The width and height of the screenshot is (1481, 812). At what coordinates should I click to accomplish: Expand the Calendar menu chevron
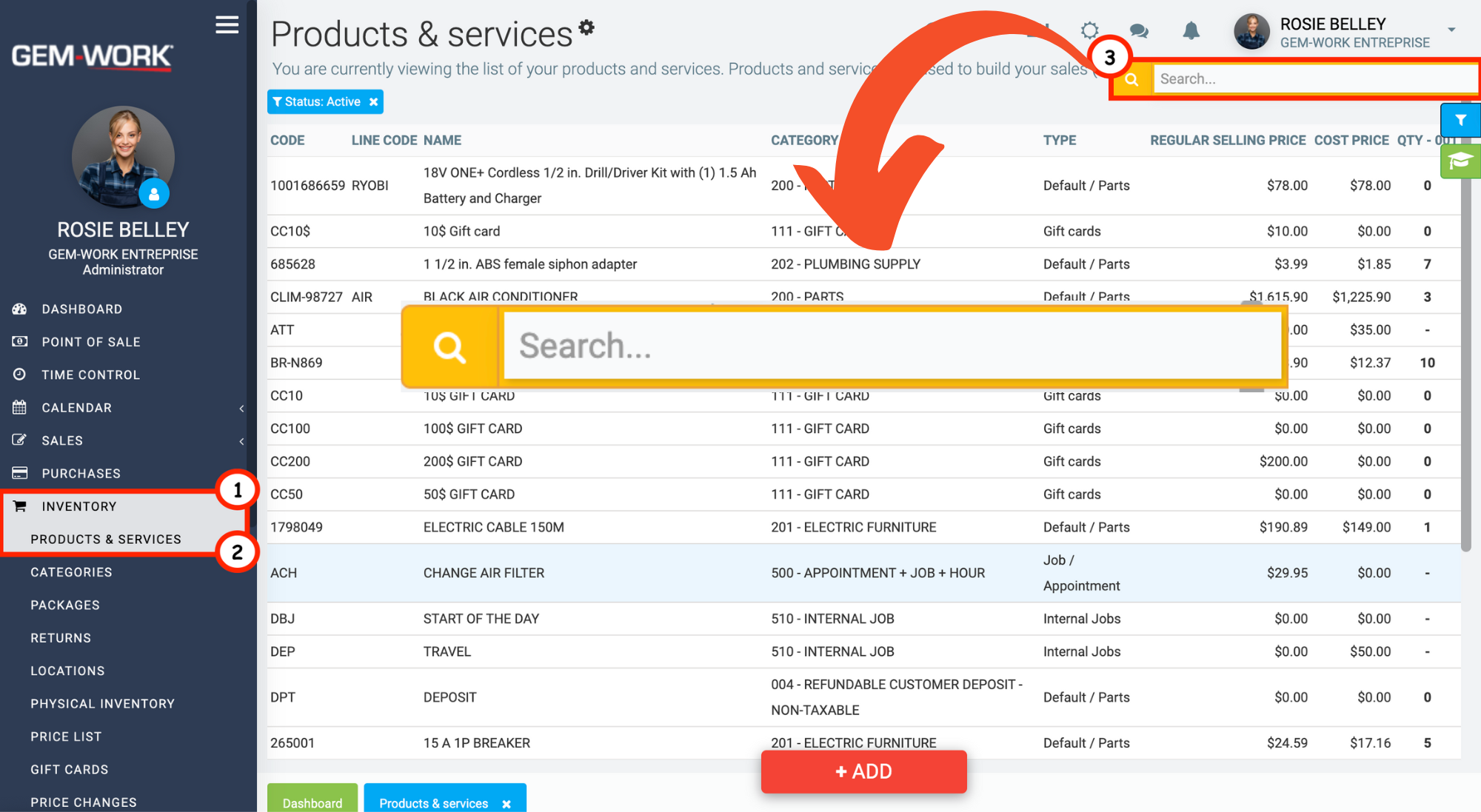point(241,409)
